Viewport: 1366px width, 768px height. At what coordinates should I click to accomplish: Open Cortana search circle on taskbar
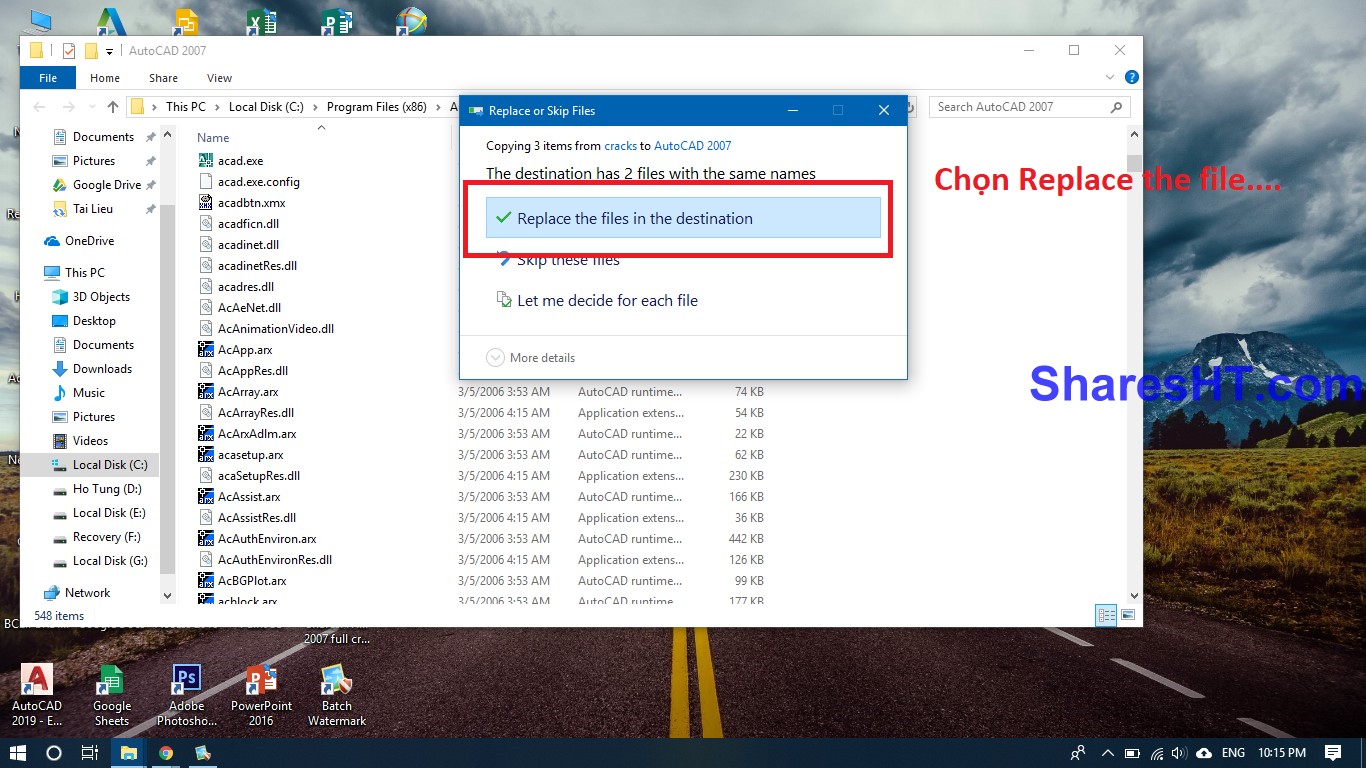54,753
